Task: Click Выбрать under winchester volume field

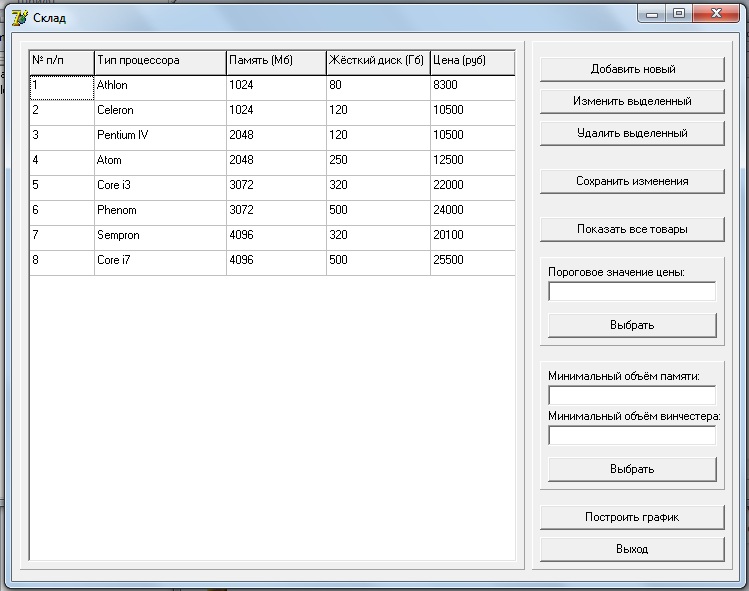Action: [632, 469]
